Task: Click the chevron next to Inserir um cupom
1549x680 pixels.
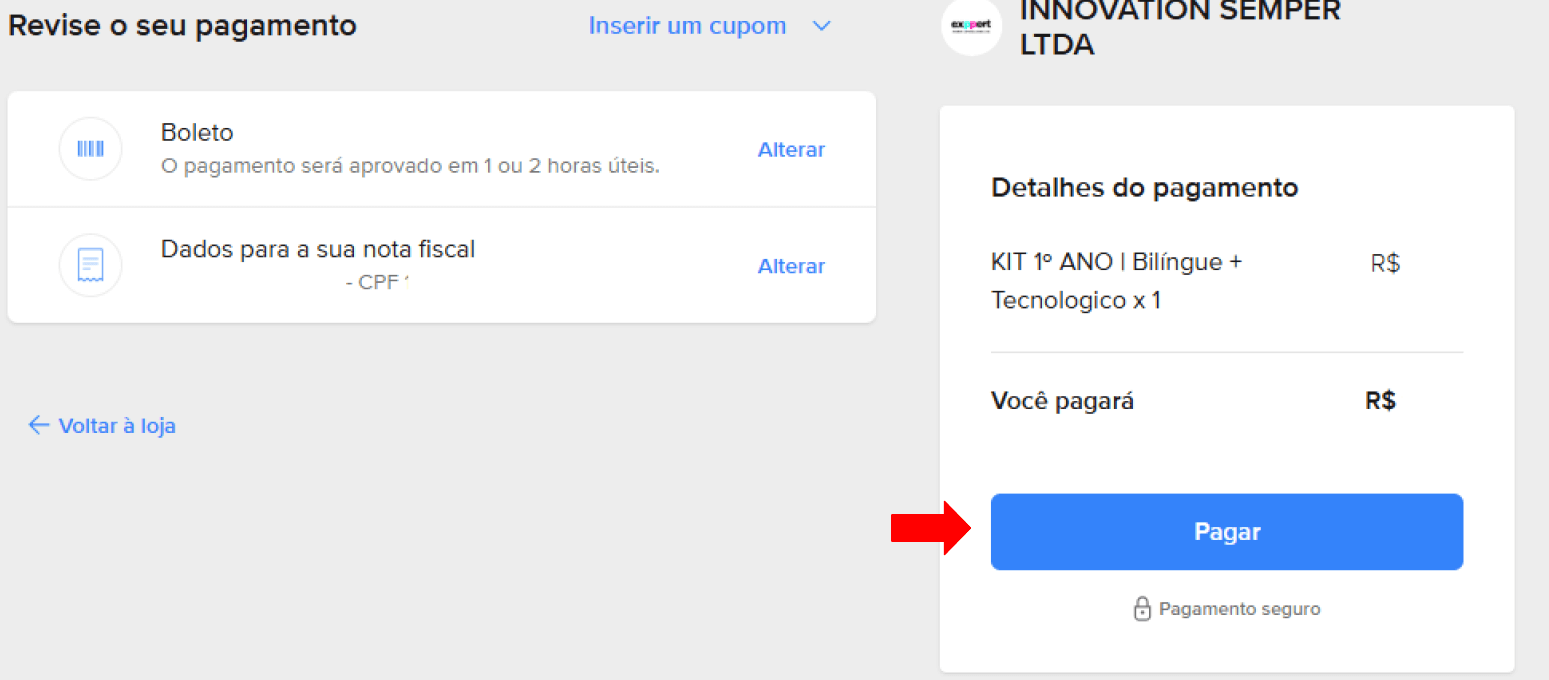Action: tap(822, 26)
